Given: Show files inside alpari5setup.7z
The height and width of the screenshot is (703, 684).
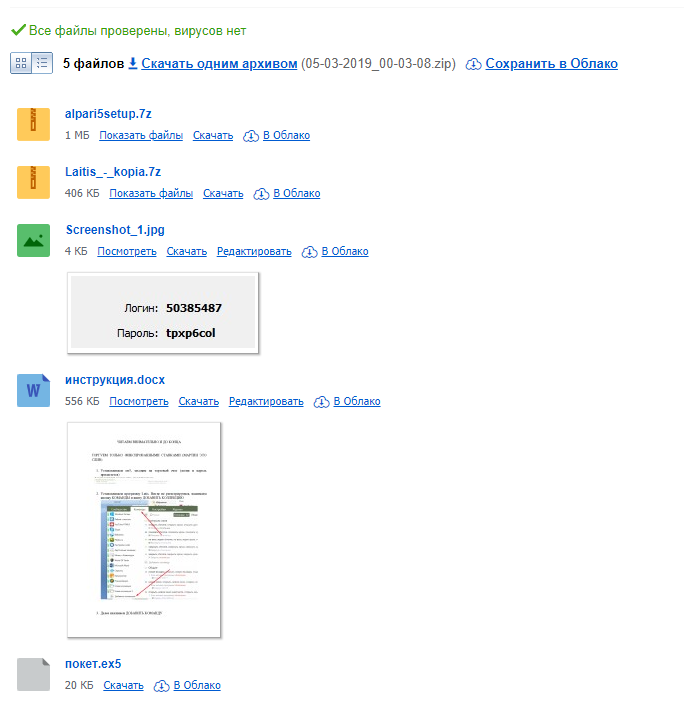Looking at the screenshot, I should [141, 135].
